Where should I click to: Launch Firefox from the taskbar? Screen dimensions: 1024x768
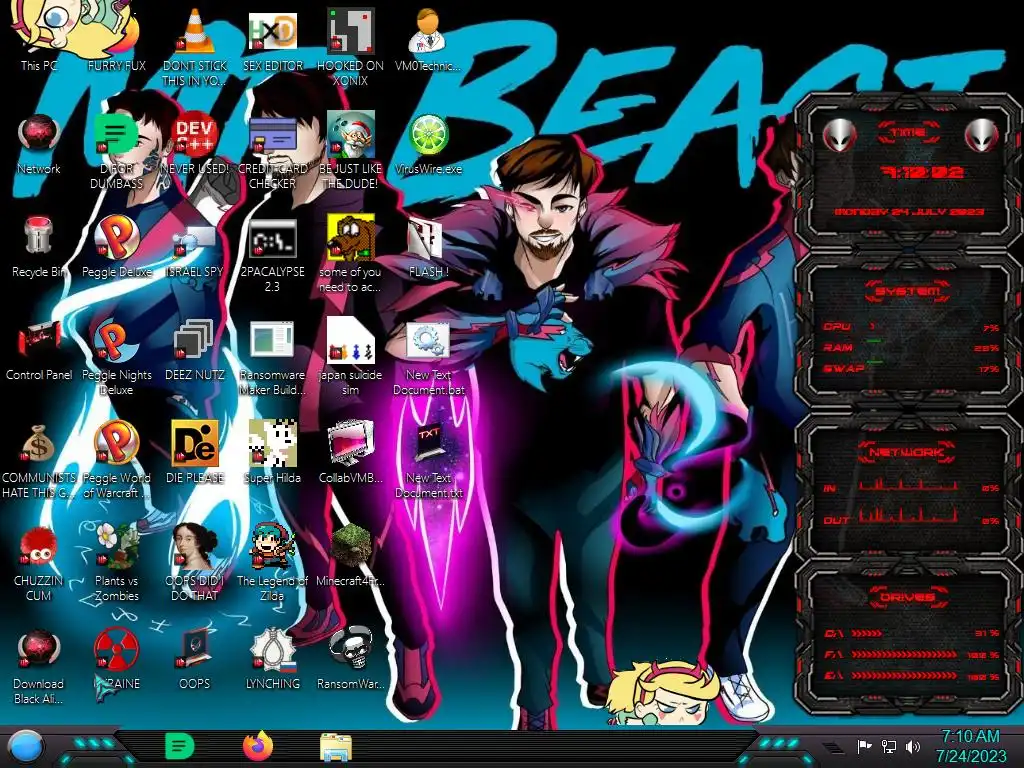pos(258,746)
